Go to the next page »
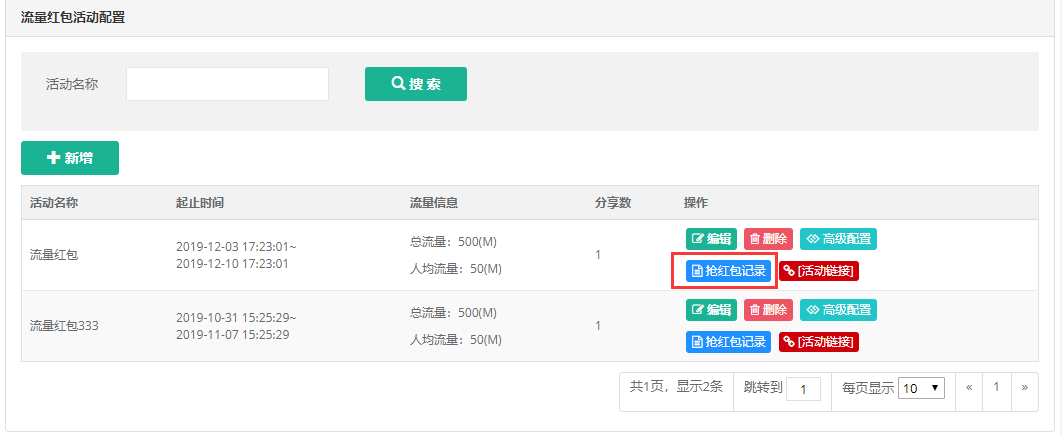Image resolution: width=1062 pixels, height=437 pixels. [1025, 388]
